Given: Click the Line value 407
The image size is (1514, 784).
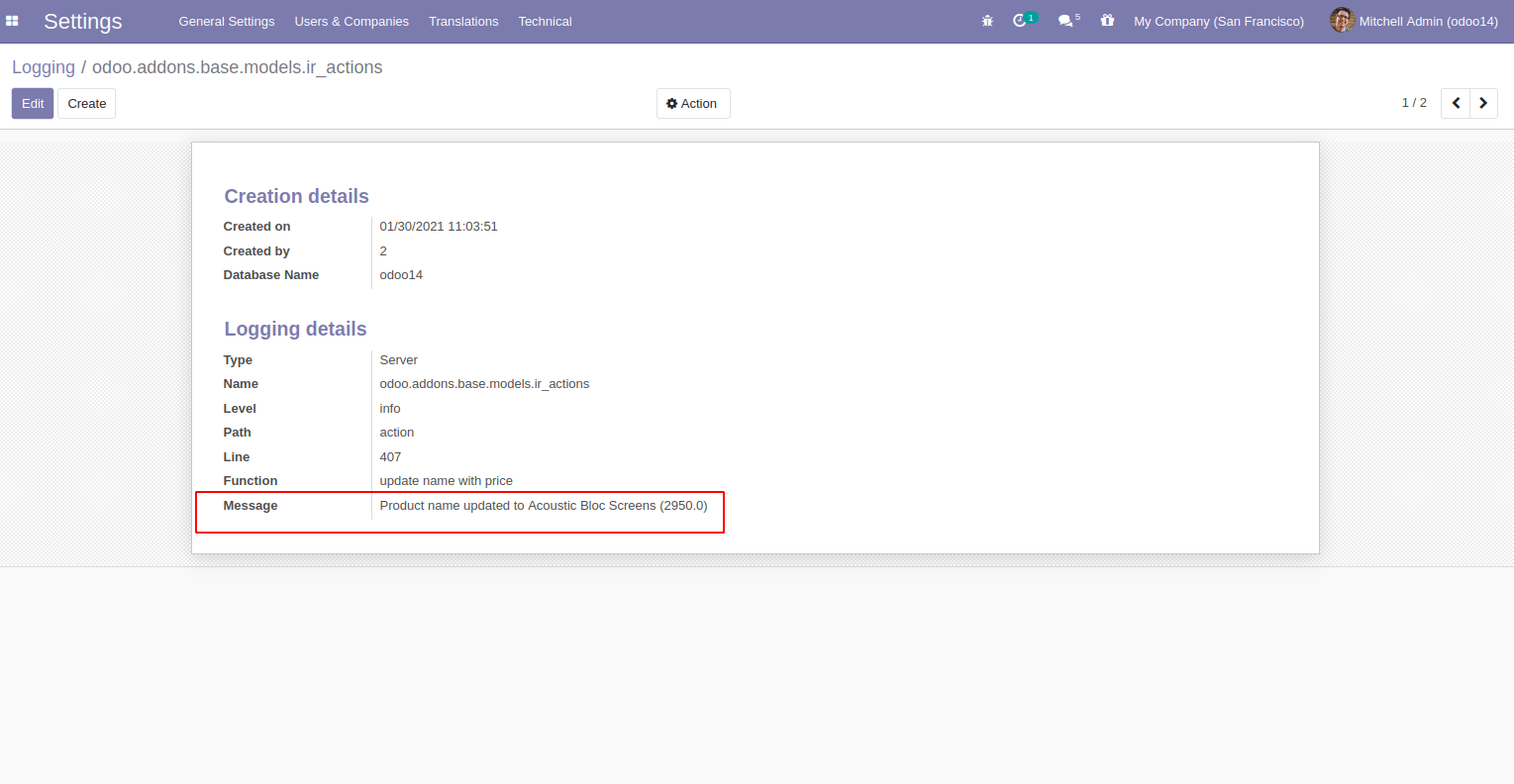Looking at the screenshot, I should 390,457.
